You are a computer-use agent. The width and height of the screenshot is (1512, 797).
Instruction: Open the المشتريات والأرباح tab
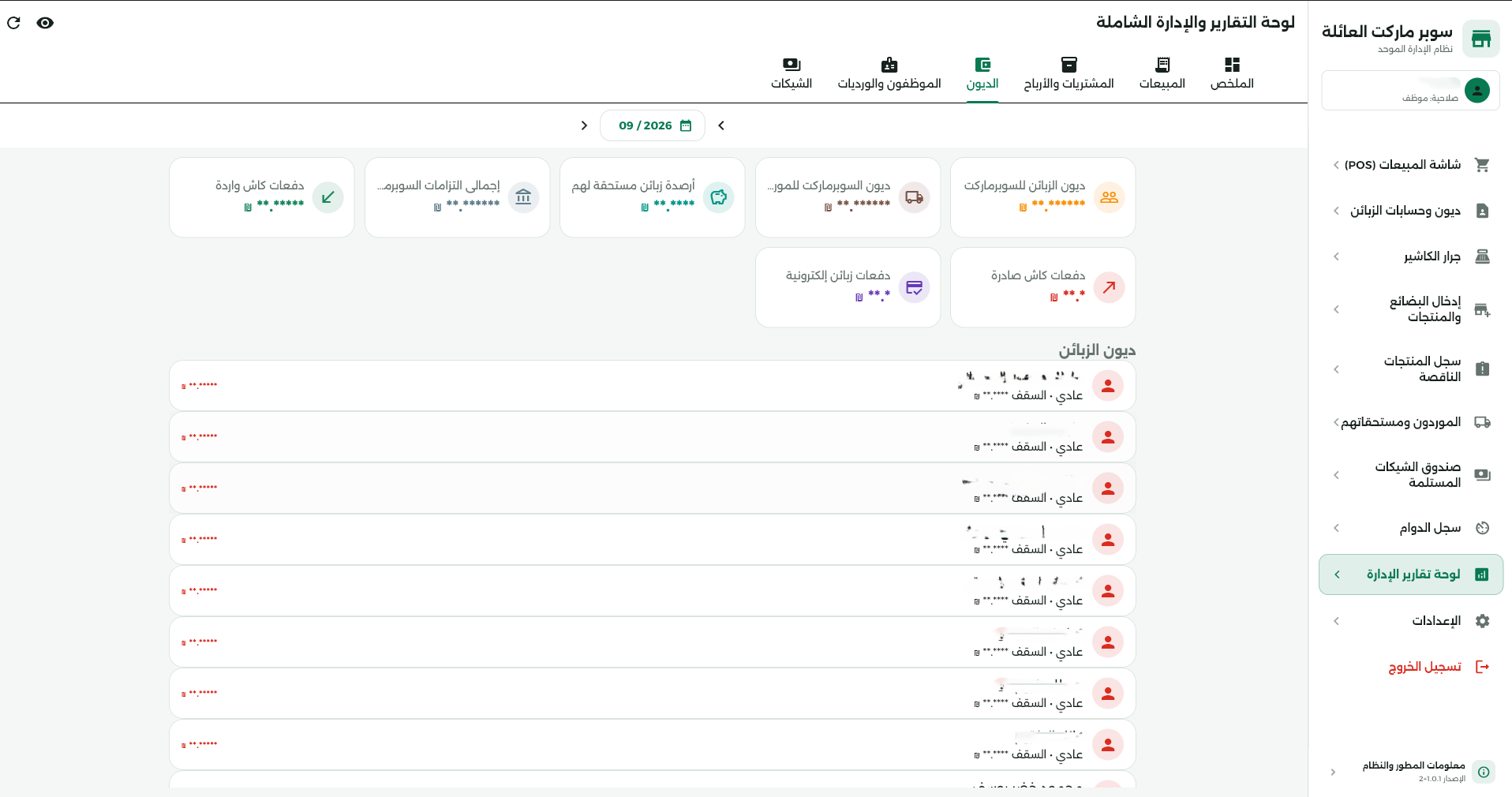coord(1069,74)
